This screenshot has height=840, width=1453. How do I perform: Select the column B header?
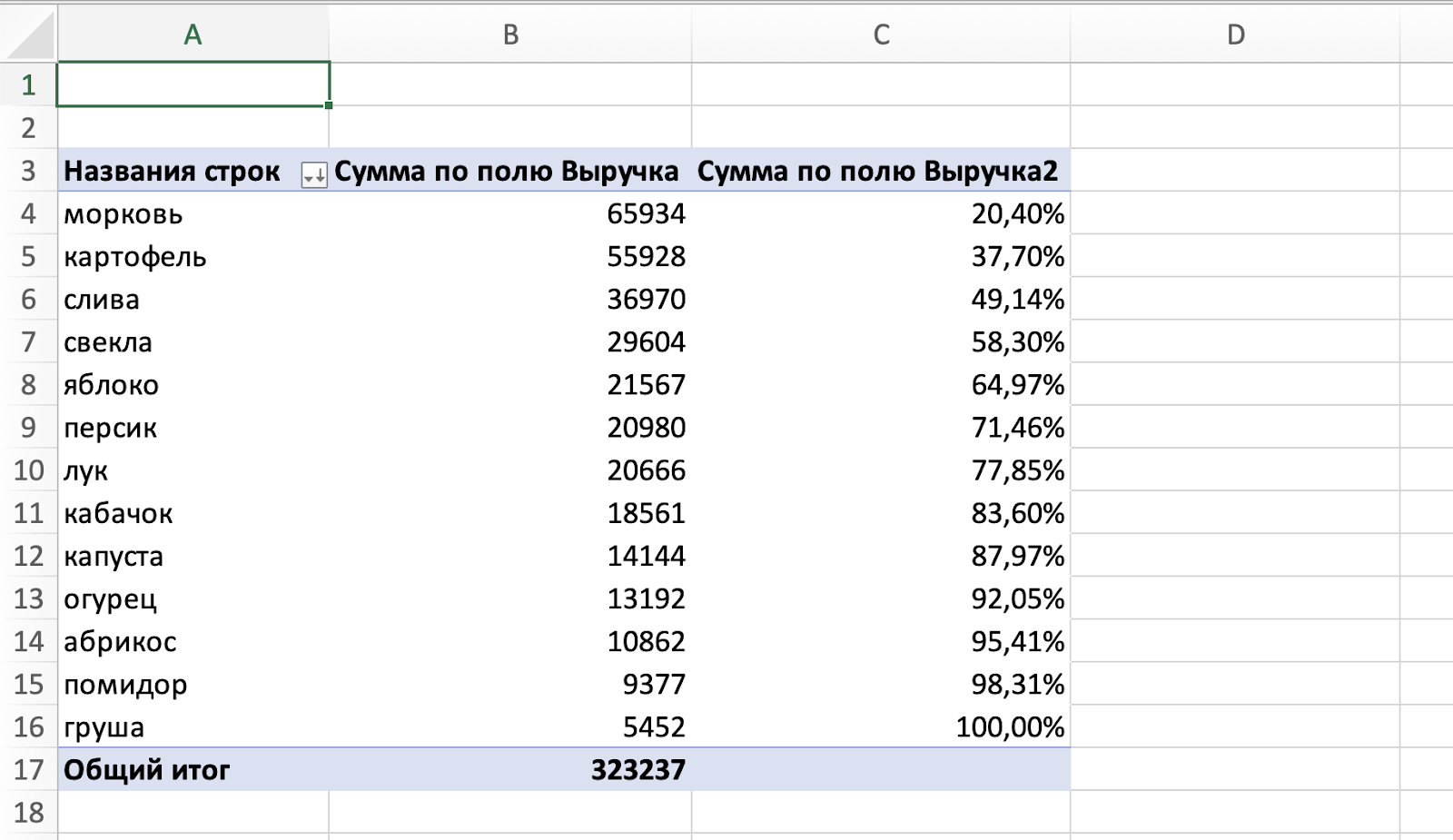tap(511, 35)
